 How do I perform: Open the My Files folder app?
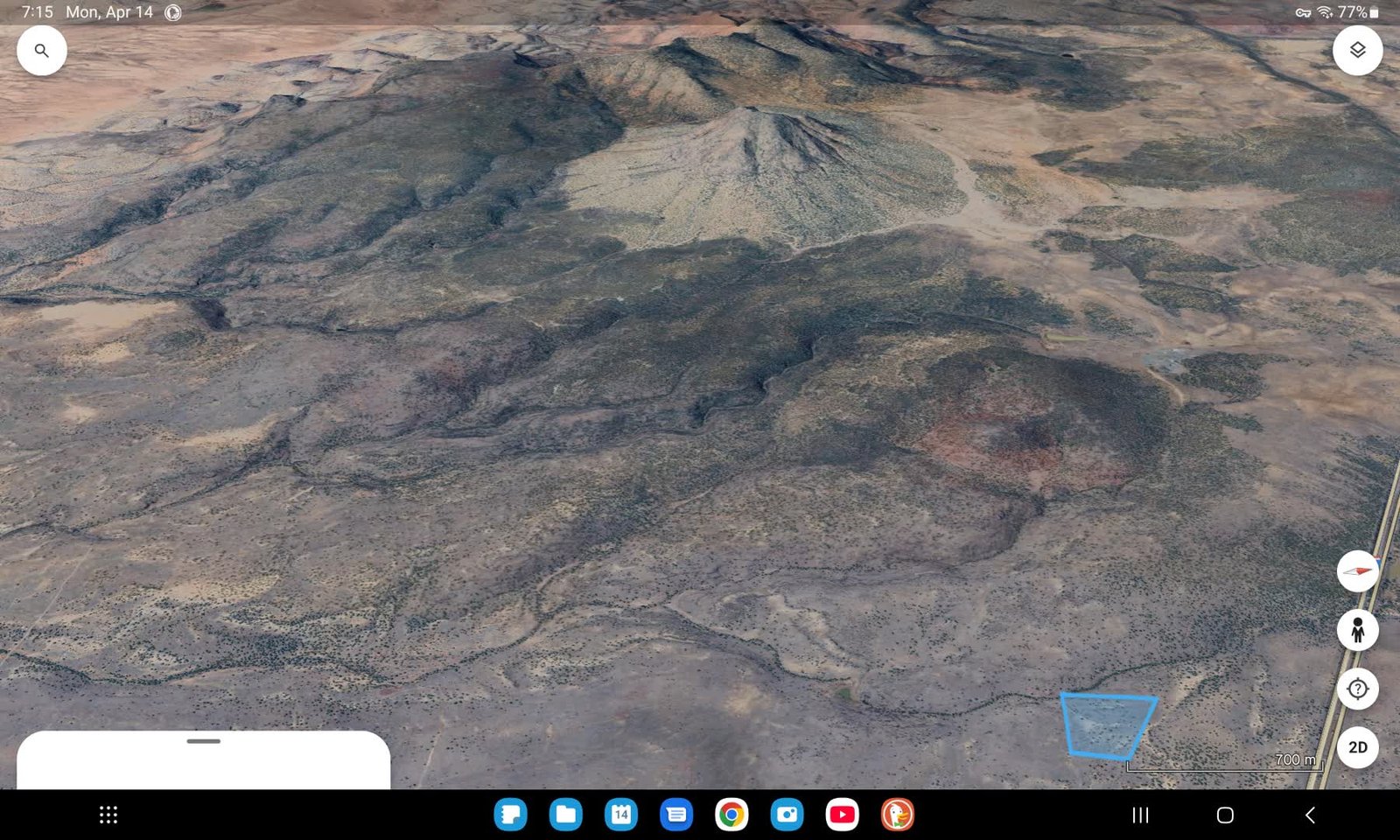point(565,815)
